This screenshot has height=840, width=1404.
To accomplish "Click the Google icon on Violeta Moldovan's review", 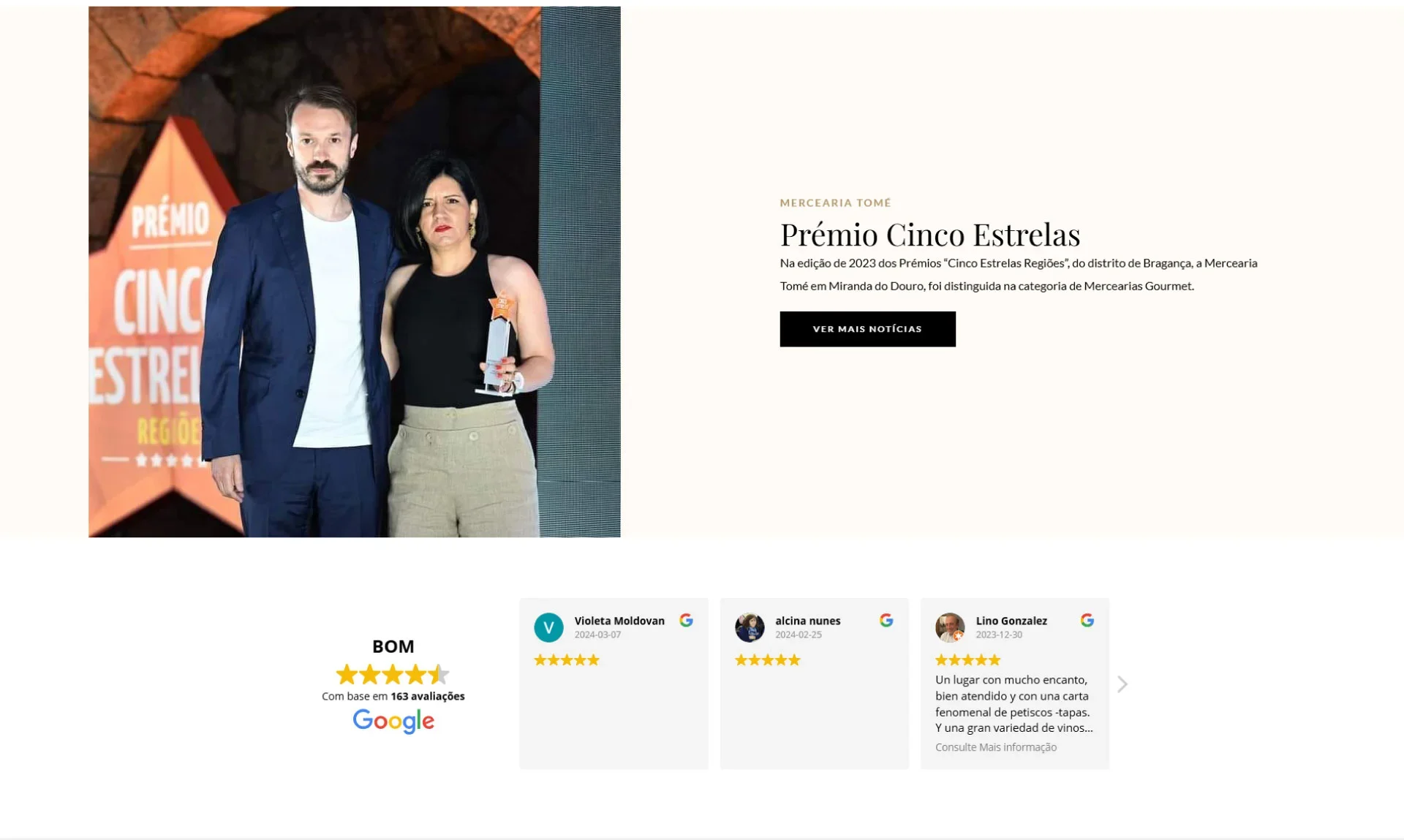I will (x=686, y=620).
